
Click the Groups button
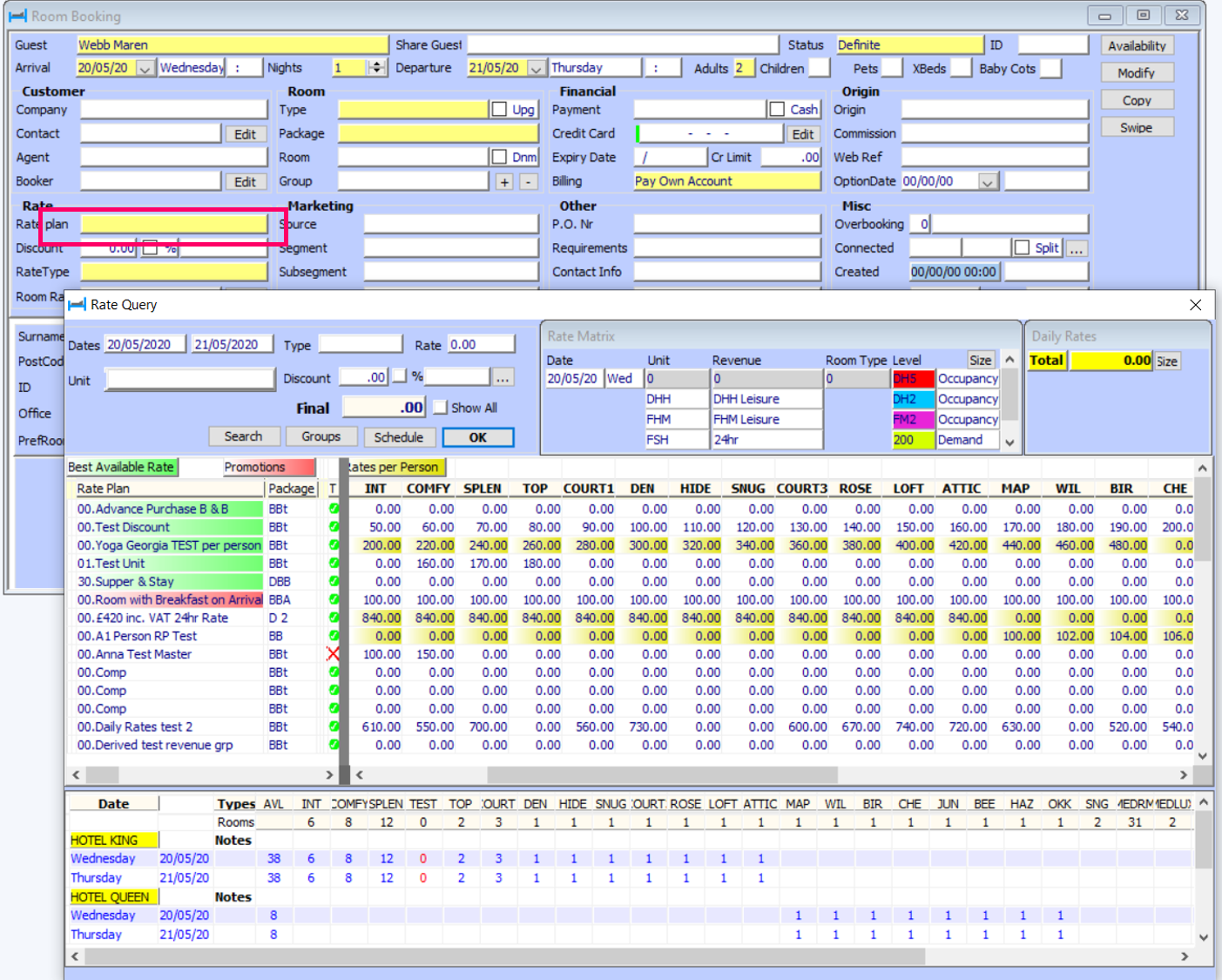tap(321, 436)
